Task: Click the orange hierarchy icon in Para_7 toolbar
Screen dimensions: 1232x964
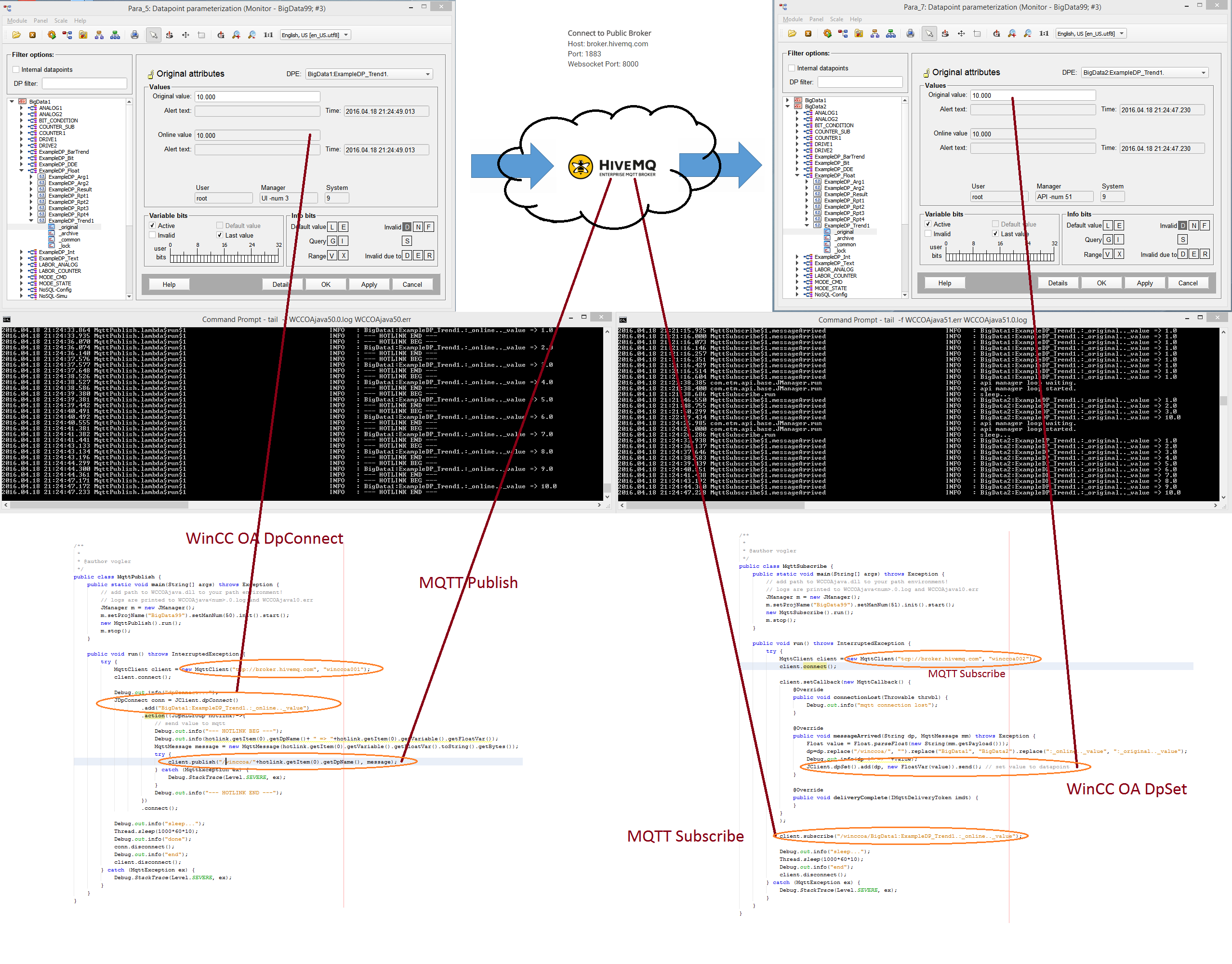Action: click(x=875, y=34)
